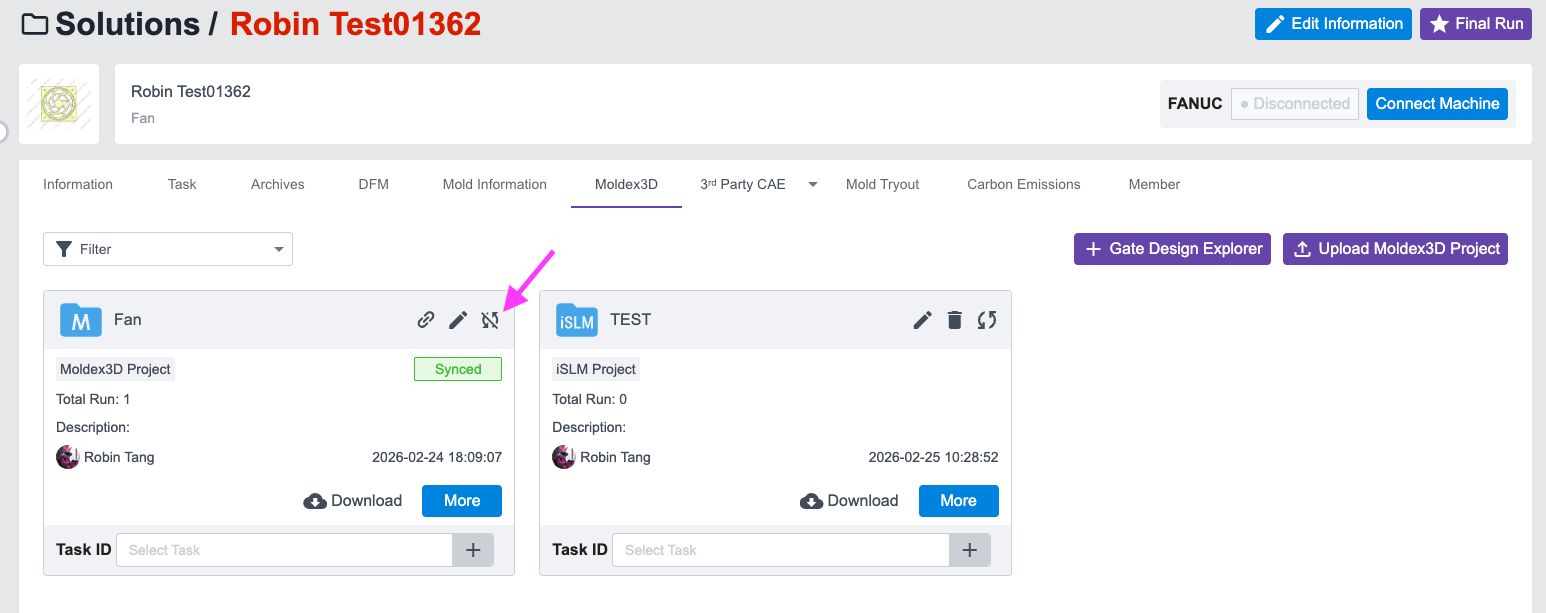The width and height of the screenshot is (1546, 613).
Task: Edit the Fan project with pencil icon
Action: [458, 320]
